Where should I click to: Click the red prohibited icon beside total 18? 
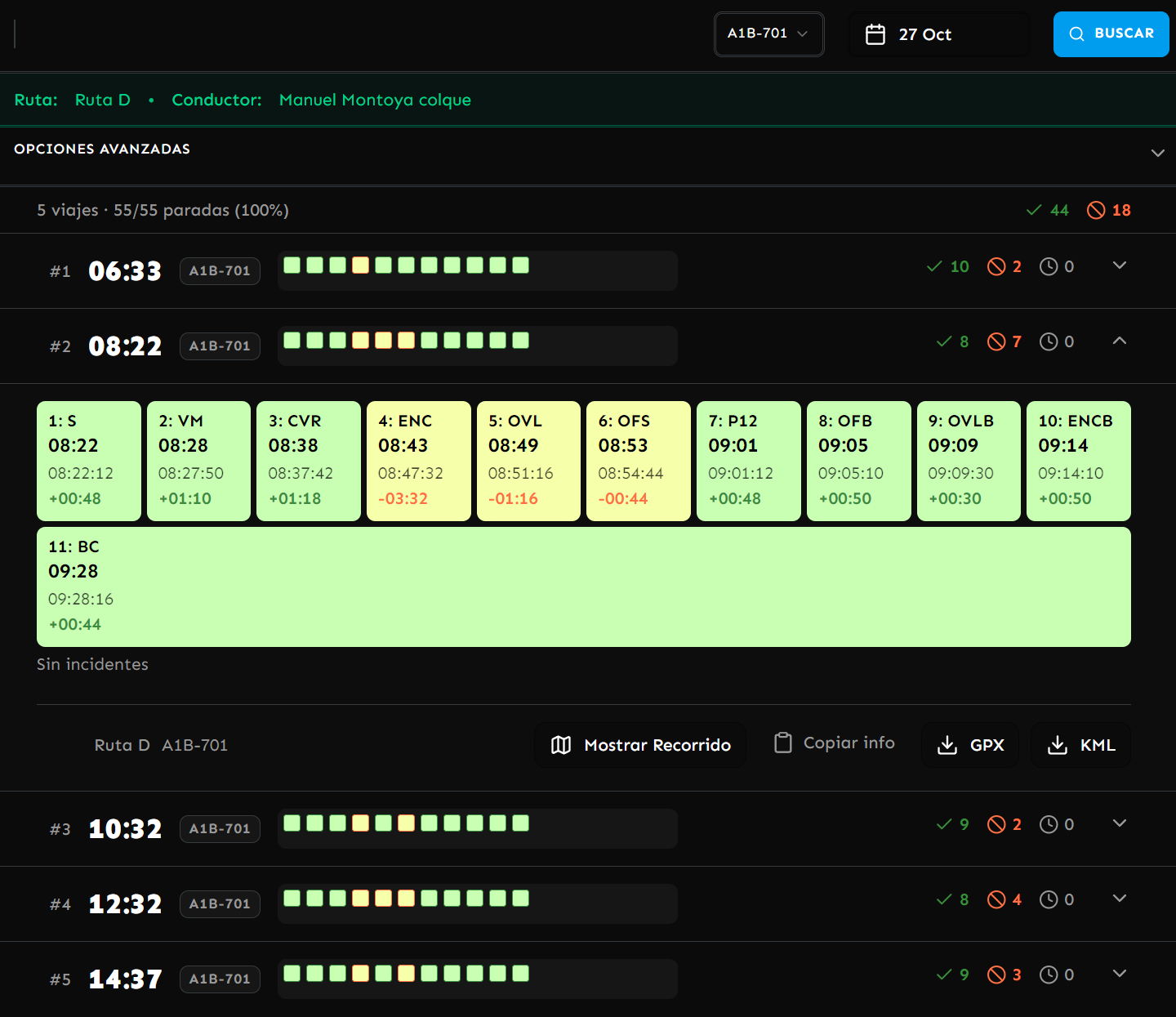point(1096,210)
